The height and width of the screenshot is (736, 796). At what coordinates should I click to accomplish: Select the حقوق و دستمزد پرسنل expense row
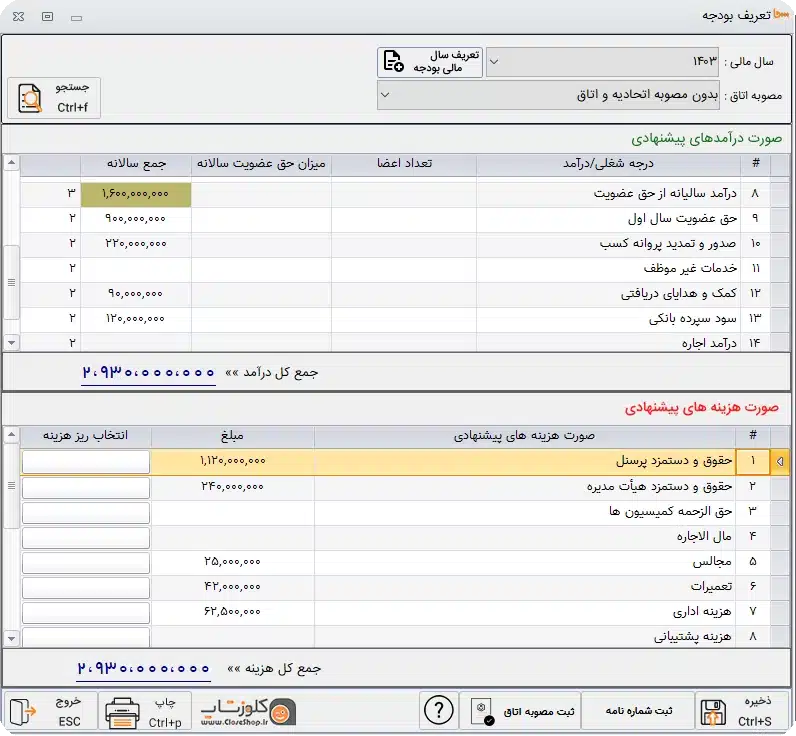point(405,461)
